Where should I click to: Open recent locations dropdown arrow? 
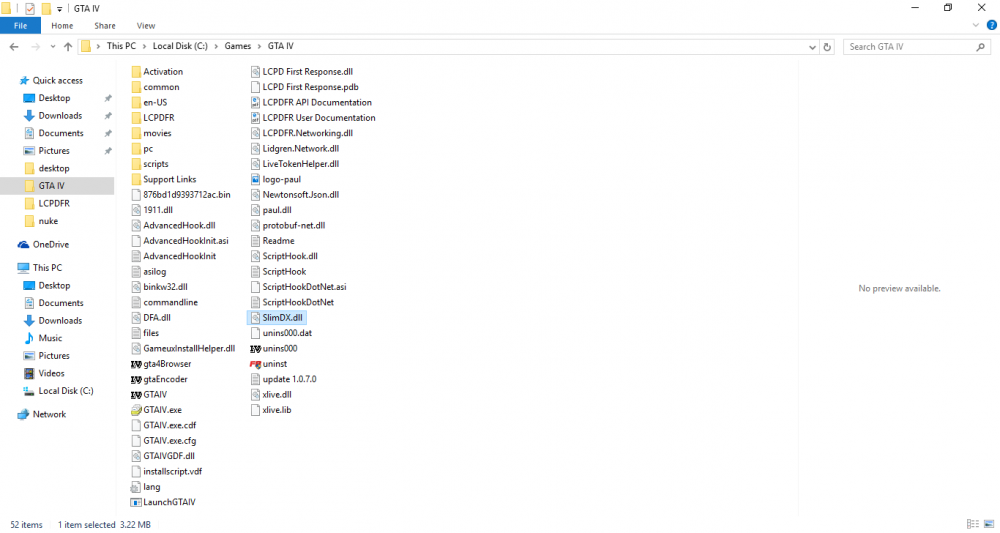point(52,47)
